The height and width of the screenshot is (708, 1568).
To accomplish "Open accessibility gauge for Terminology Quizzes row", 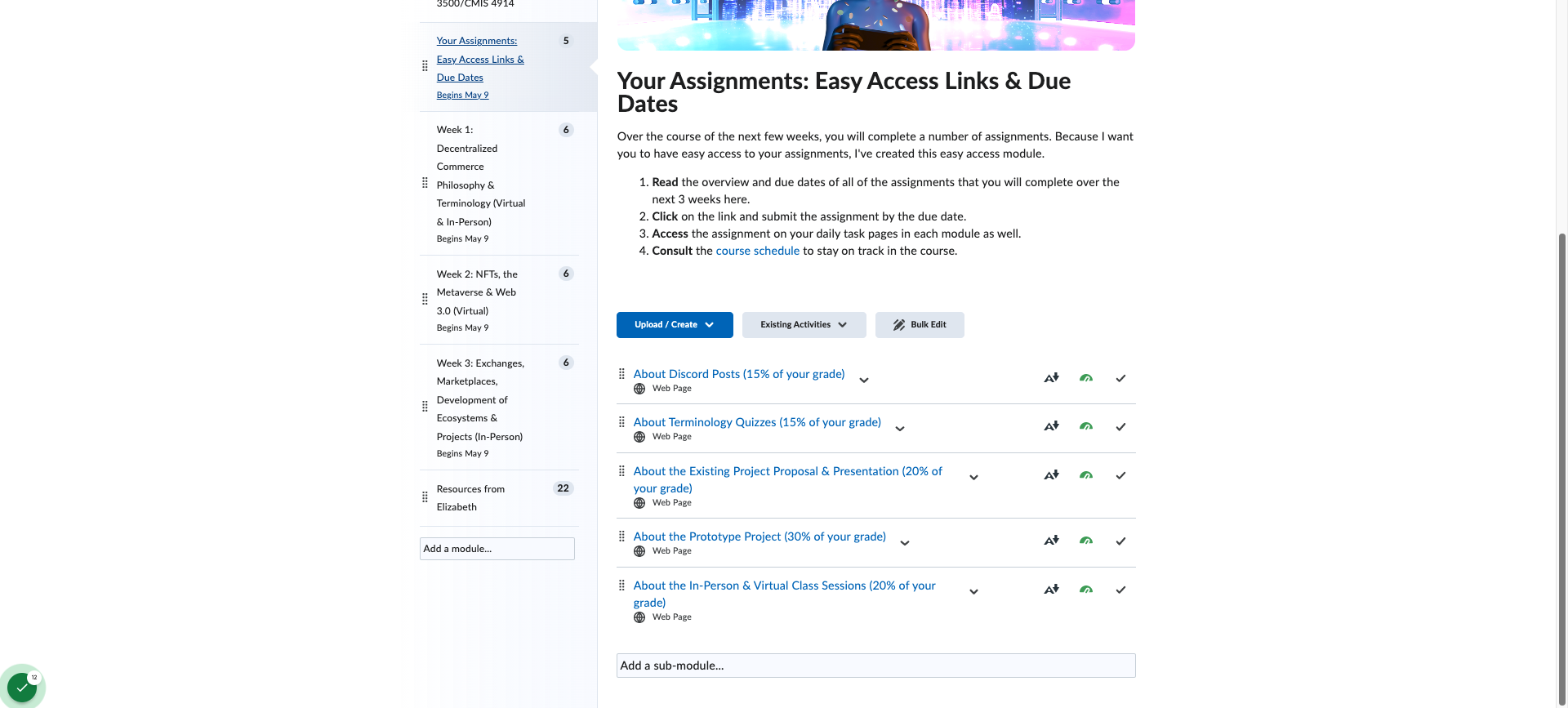I will (1086, 426).
